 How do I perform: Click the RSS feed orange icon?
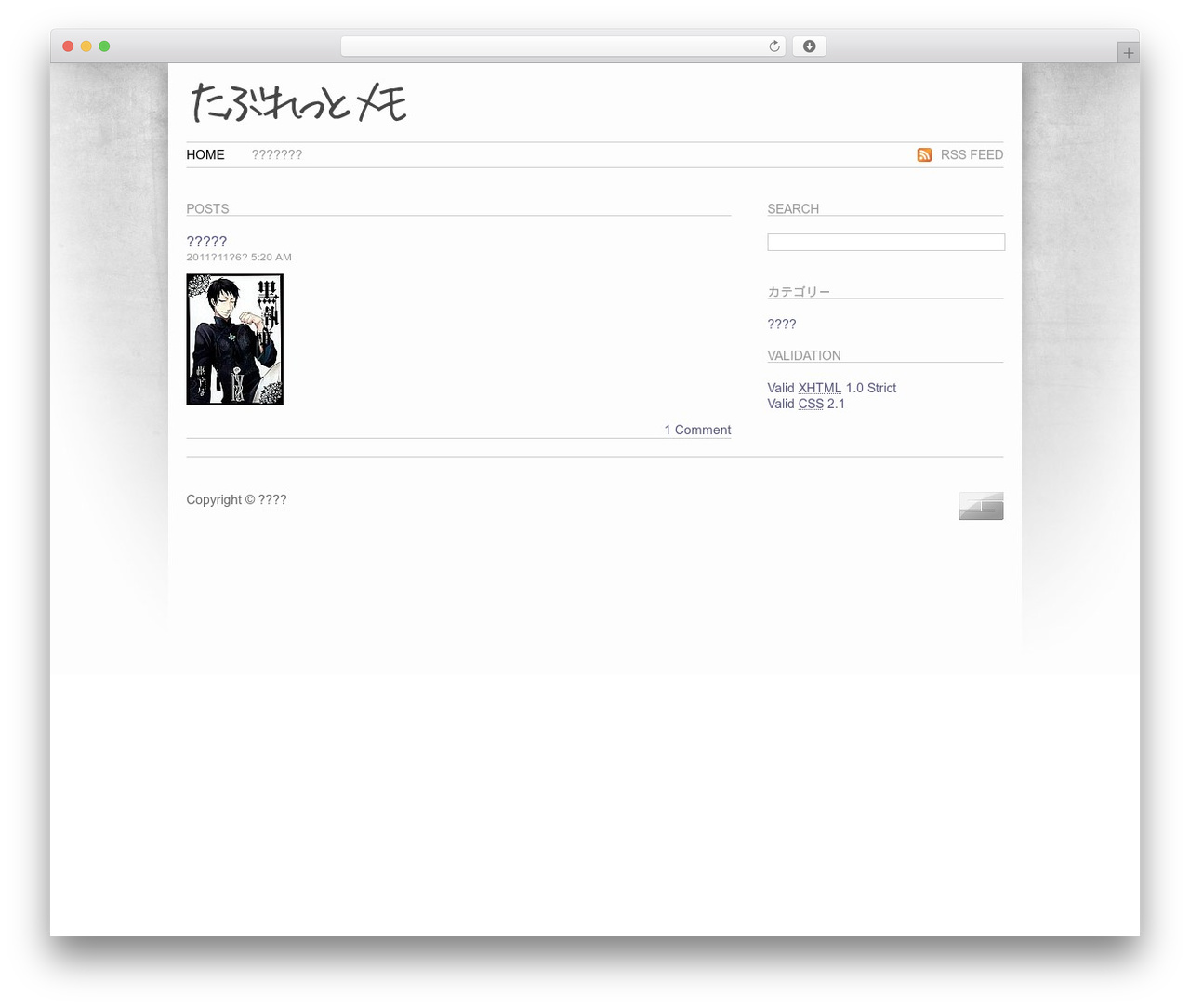click(x=924, y=155)
